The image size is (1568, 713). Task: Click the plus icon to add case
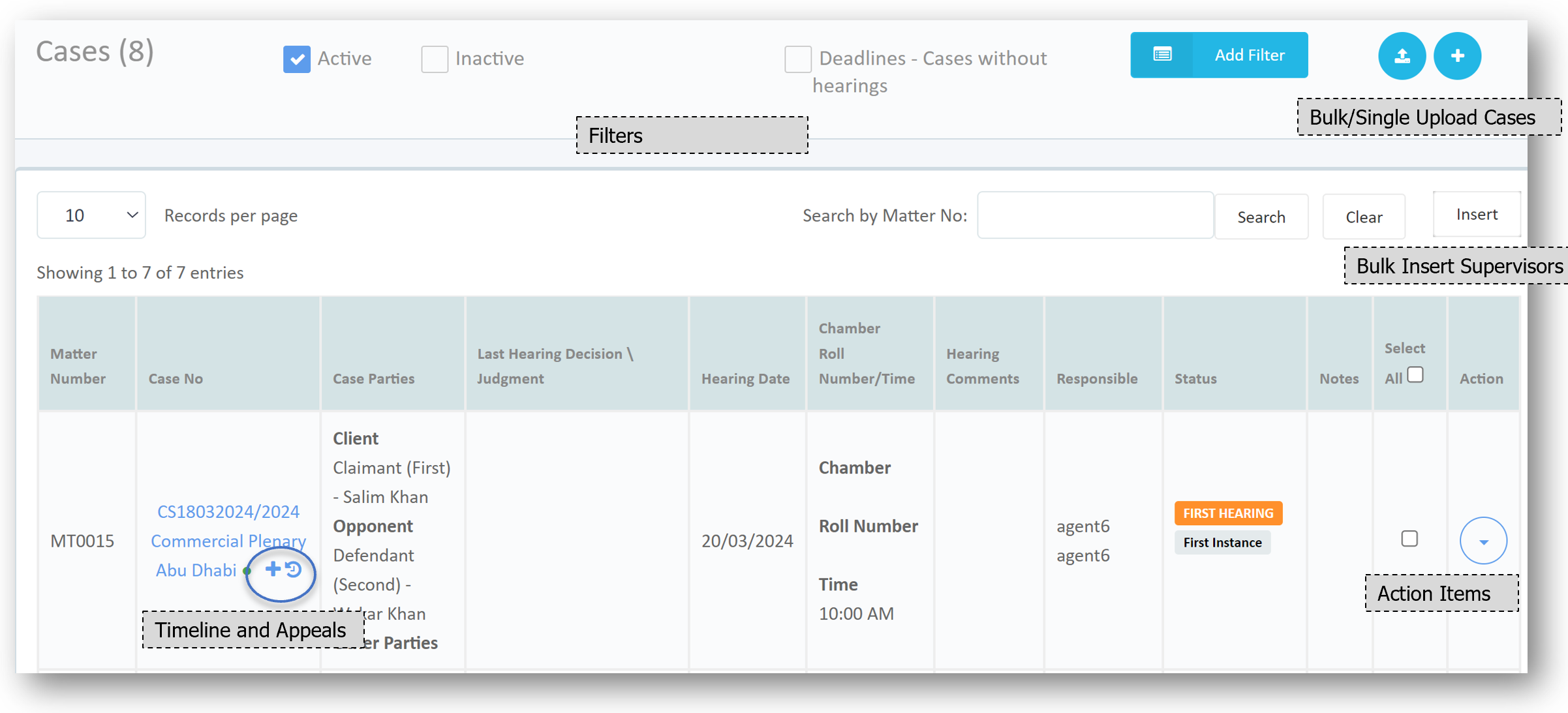pyautogui.click(x=1457, y=56)
